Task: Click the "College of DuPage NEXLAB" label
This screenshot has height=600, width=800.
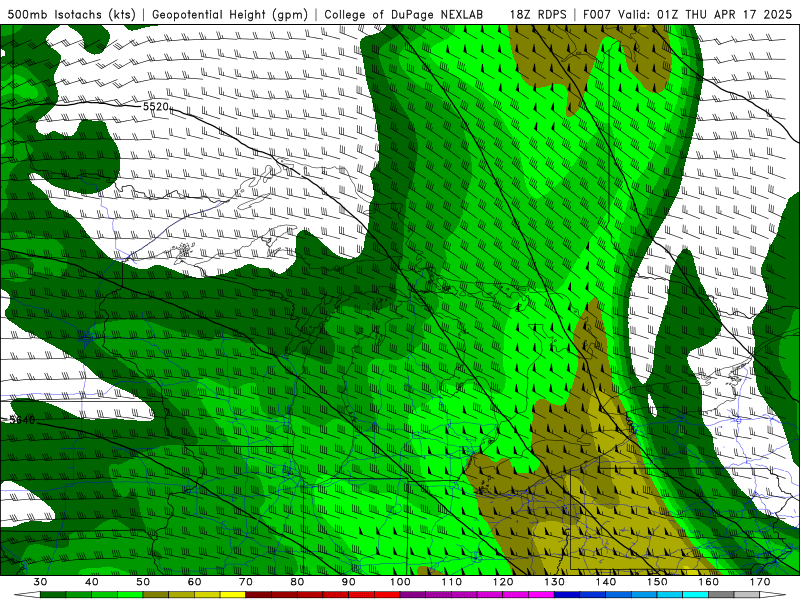Action: coord(404,14)
